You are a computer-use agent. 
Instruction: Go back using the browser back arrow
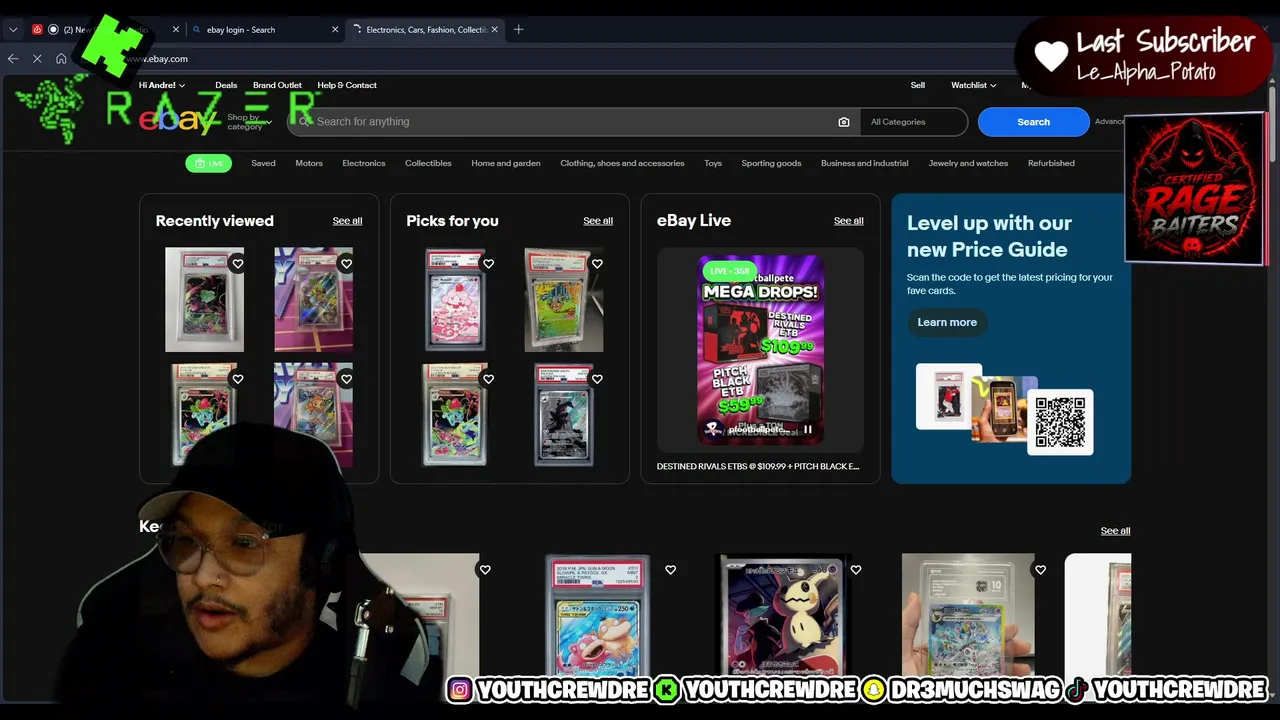(x=13, y=59)
